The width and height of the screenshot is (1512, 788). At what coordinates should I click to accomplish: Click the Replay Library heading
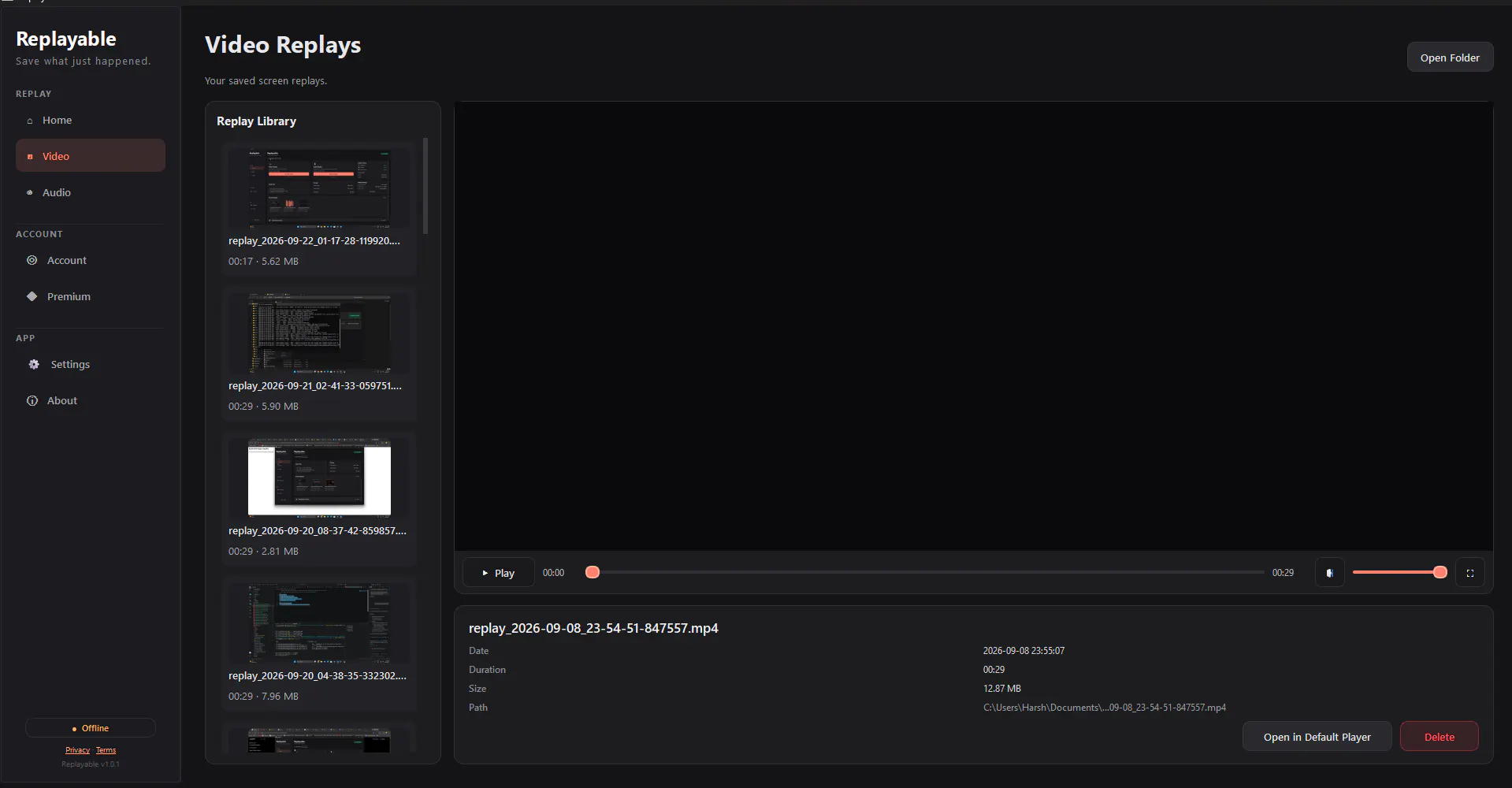256,121
